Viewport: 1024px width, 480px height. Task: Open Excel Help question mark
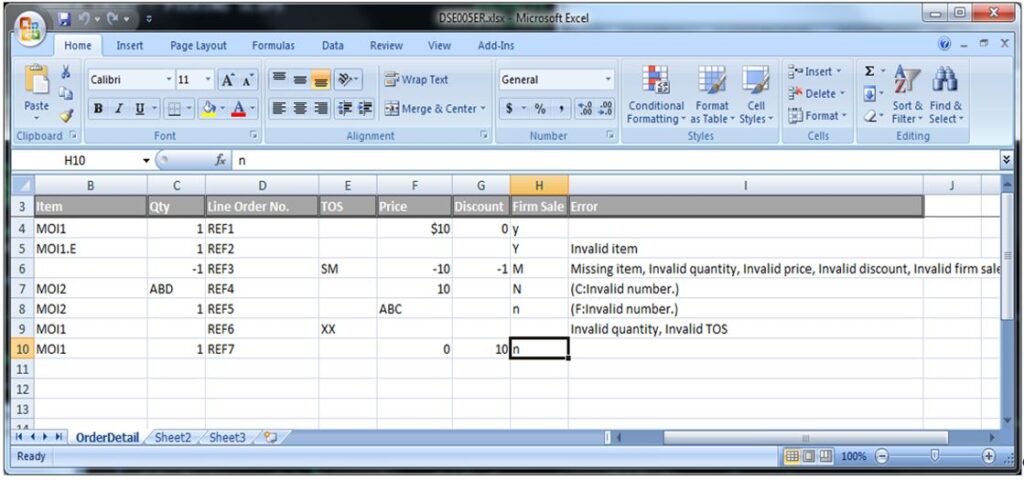point(944,44)
